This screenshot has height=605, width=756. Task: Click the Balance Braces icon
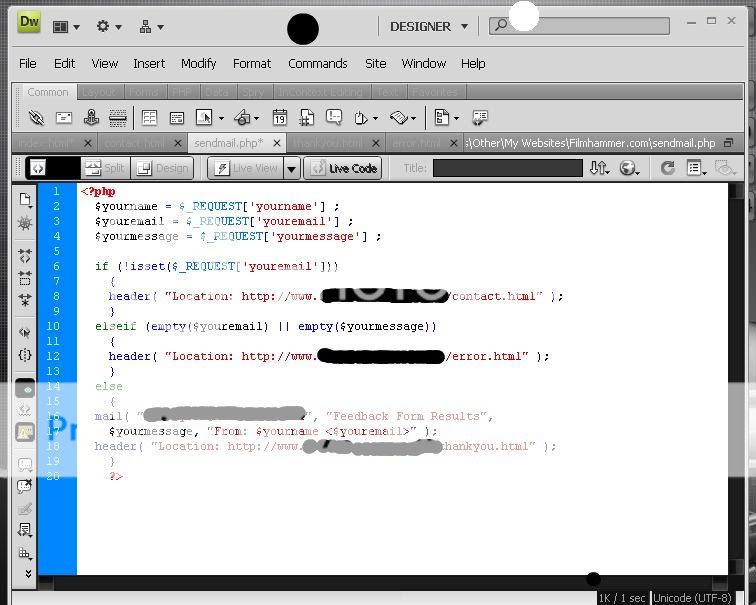click(25, 355)
